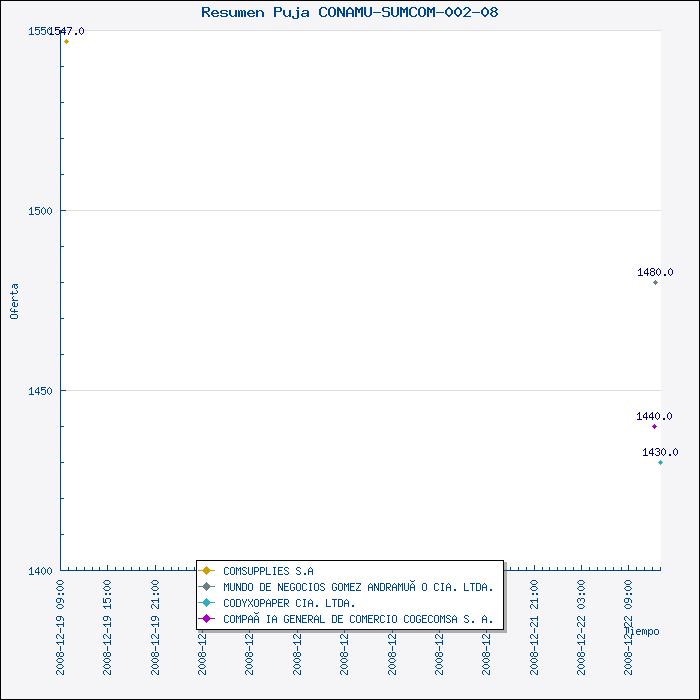Click the magenta COGECOMSA legend marker
The width and height of the screenshot is (700, 700).
tap(207, 619)
